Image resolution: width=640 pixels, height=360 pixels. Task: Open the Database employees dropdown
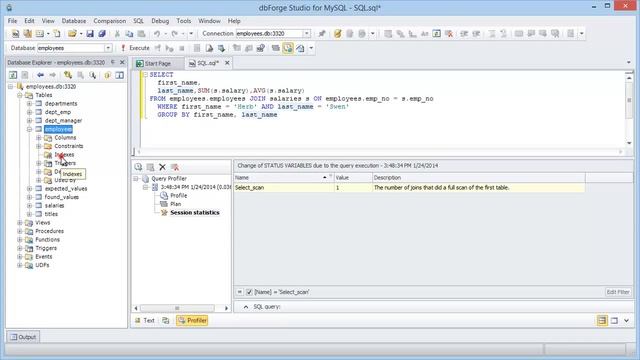tap(108, 48)
